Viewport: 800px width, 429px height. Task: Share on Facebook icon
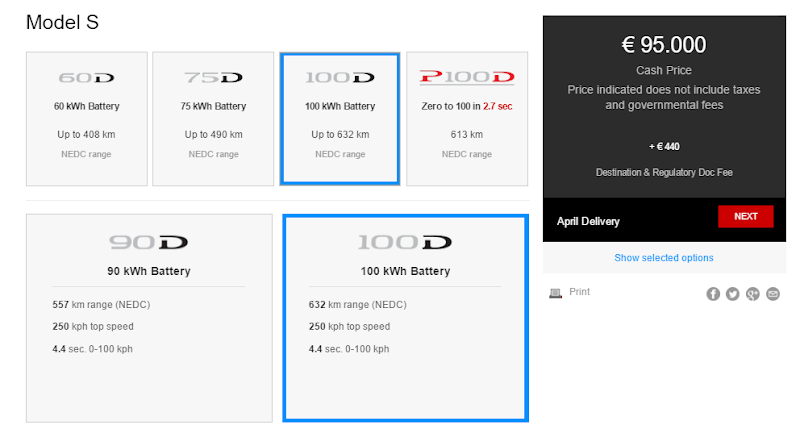[x=713, y=293]
